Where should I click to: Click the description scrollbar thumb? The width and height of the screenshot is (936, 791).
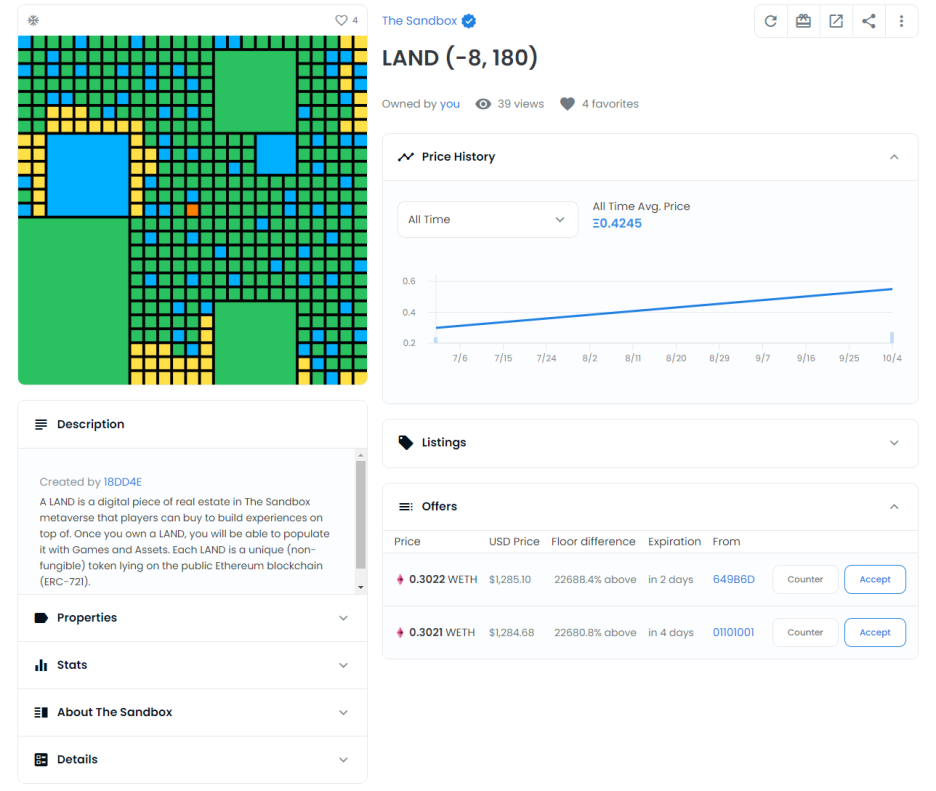click(x=361, y=515)
